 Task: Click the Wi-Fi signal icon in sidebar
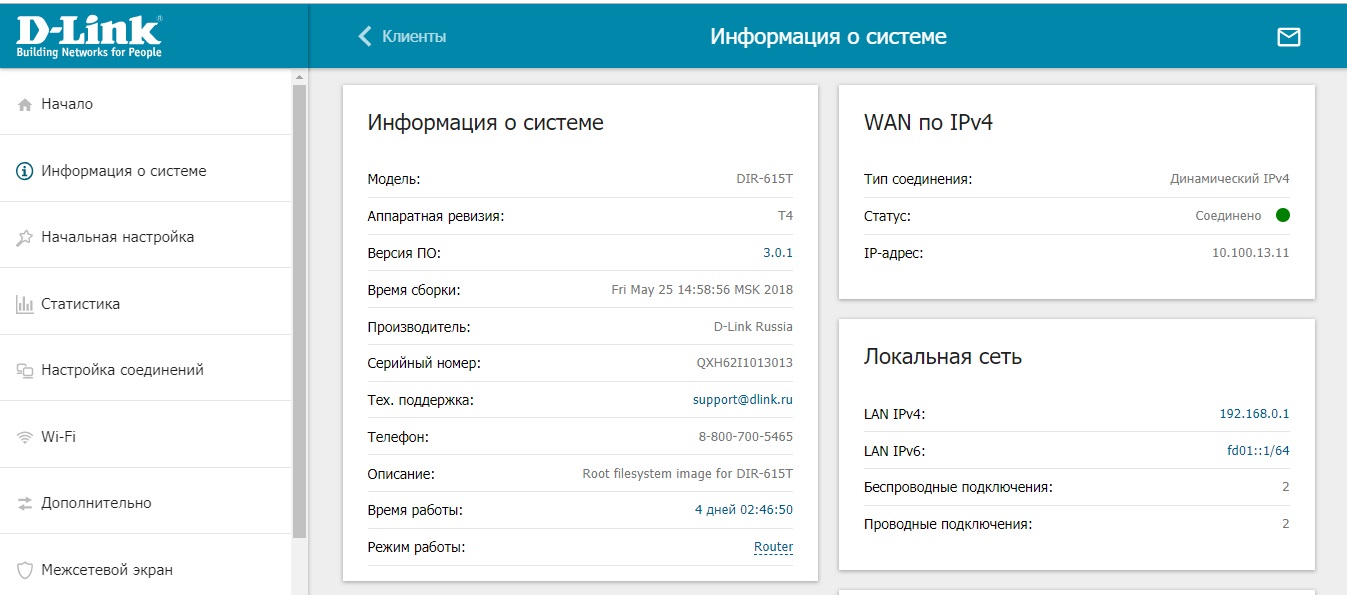point(25,437)
